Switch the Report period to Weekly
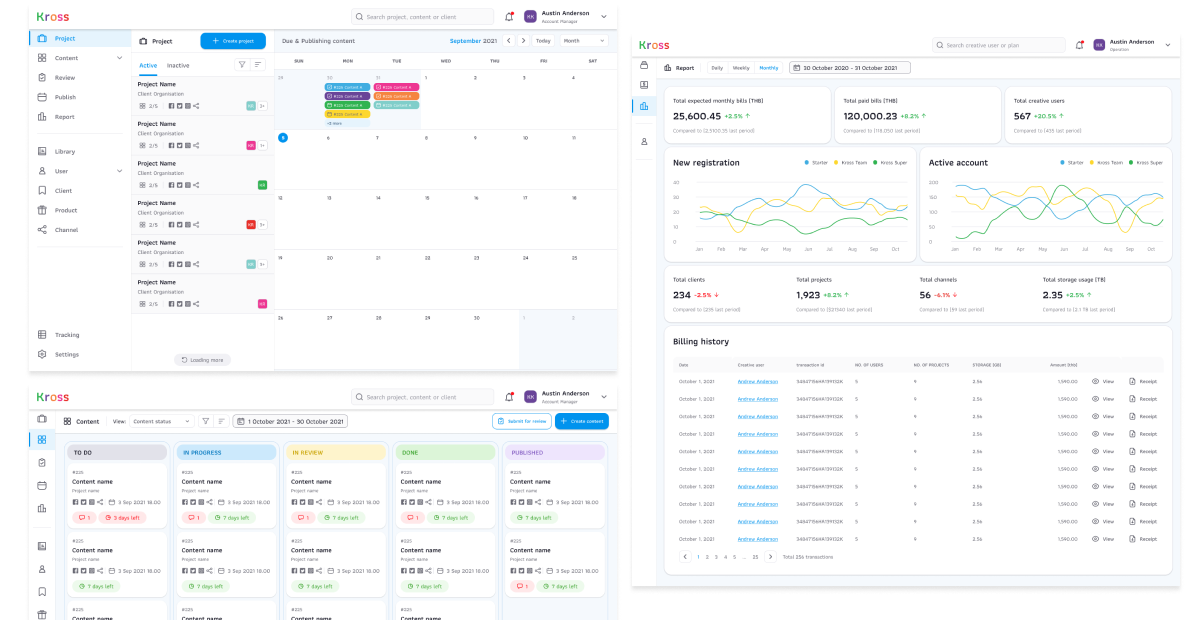Viewport: 1200px width, 620px height. 741,68
